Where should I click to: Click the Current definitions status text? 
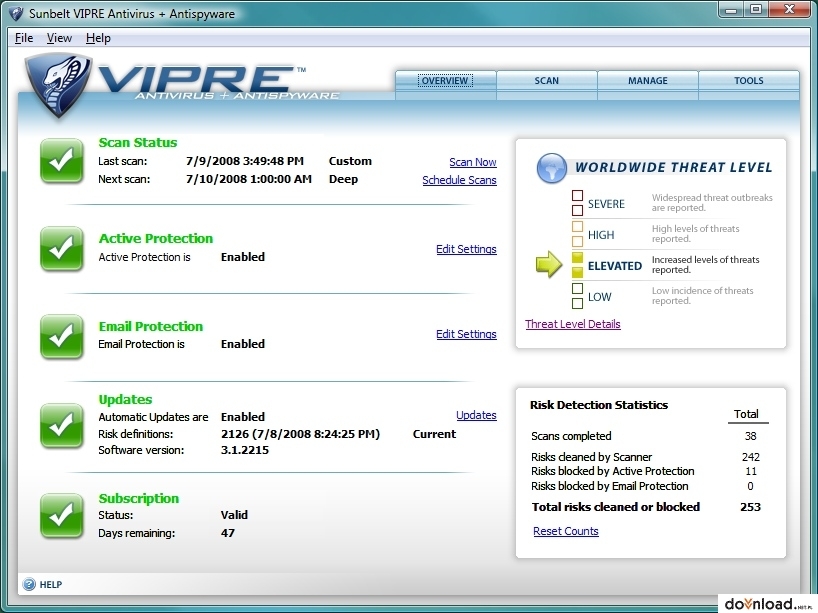[434, 434]
